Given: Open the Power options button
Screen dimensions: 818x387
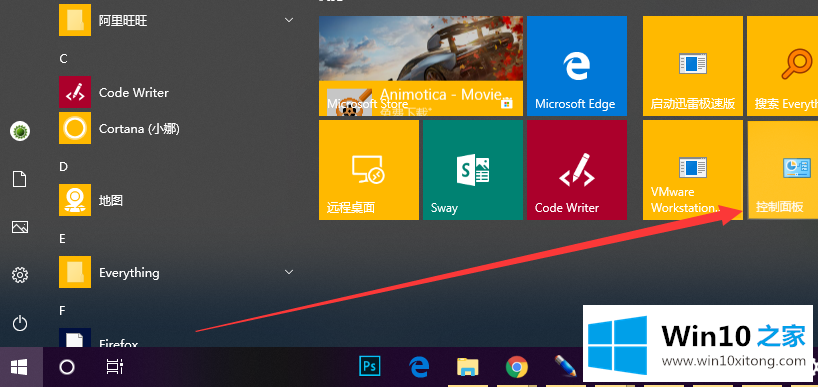Looking at the screenshot, I should coord(20,323).
